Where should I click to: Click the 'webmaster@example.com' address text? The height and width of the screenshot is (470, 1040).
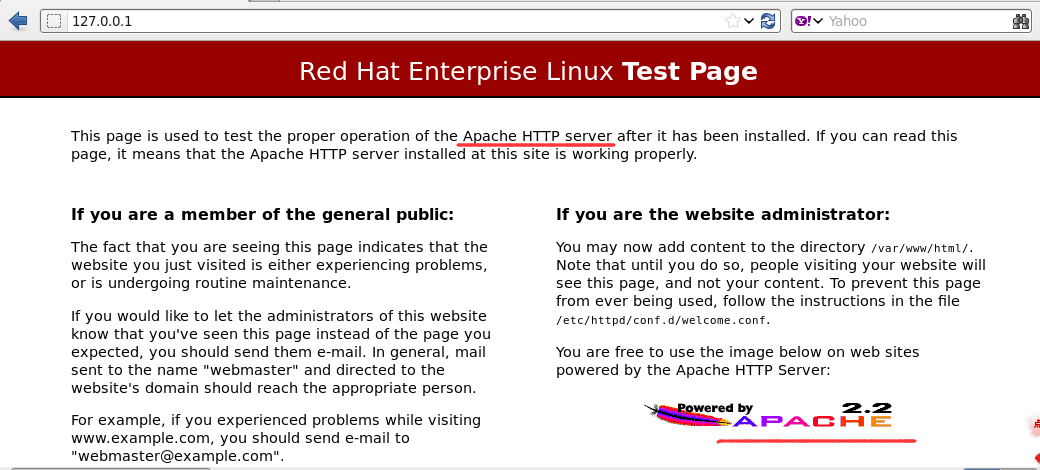[x=178, y=456]
